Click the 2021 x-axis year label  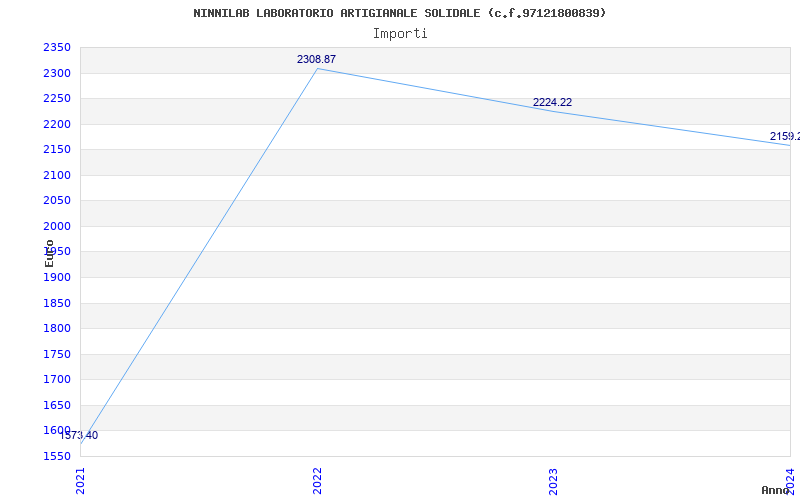click(80, 481)
